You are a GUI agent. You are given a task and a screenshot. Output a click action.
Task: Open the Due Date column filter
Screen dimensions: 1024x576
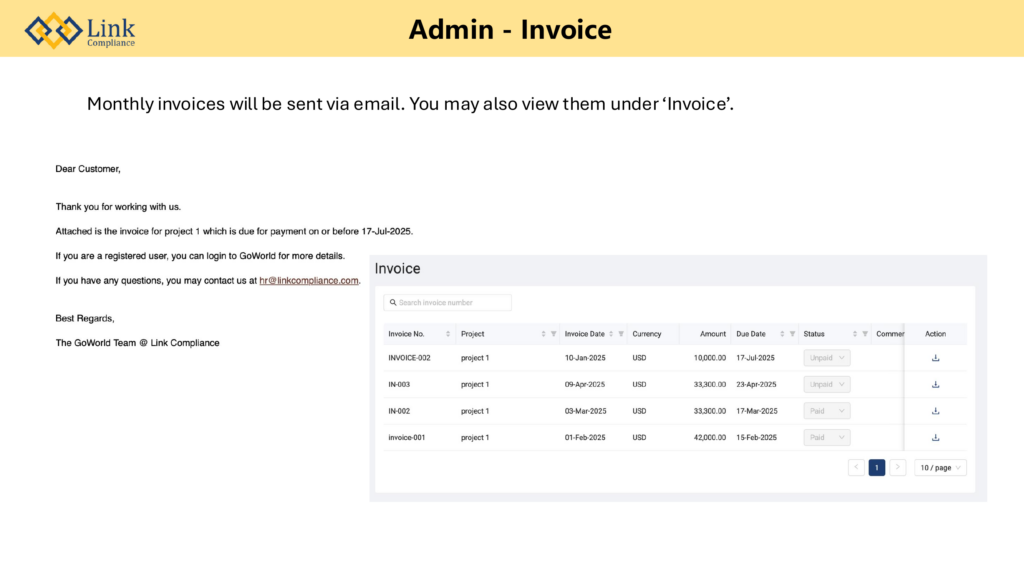[x=792, y=334]
